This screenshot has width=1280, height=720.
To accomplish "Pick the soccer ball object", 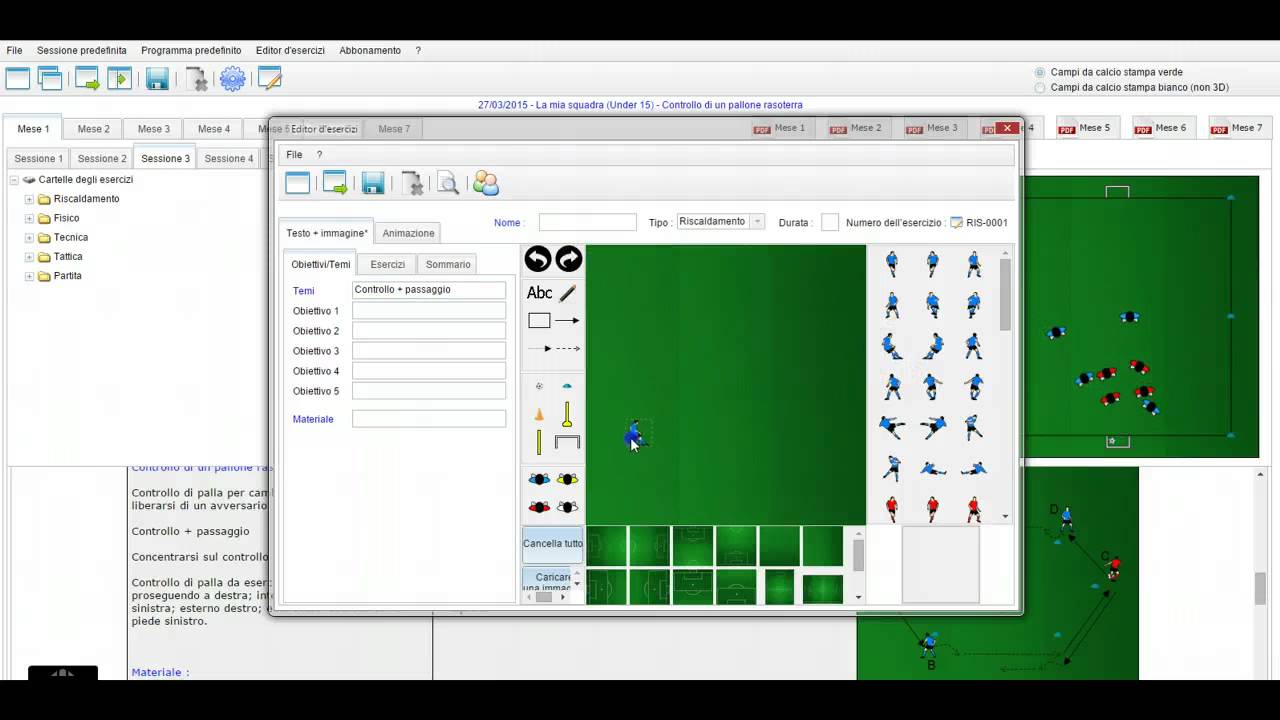I will click(x=539, y=386).
